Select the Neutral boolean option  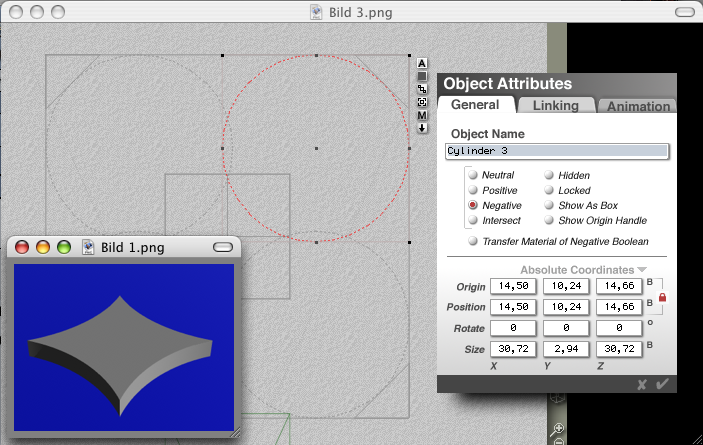(x=473, y=174)
